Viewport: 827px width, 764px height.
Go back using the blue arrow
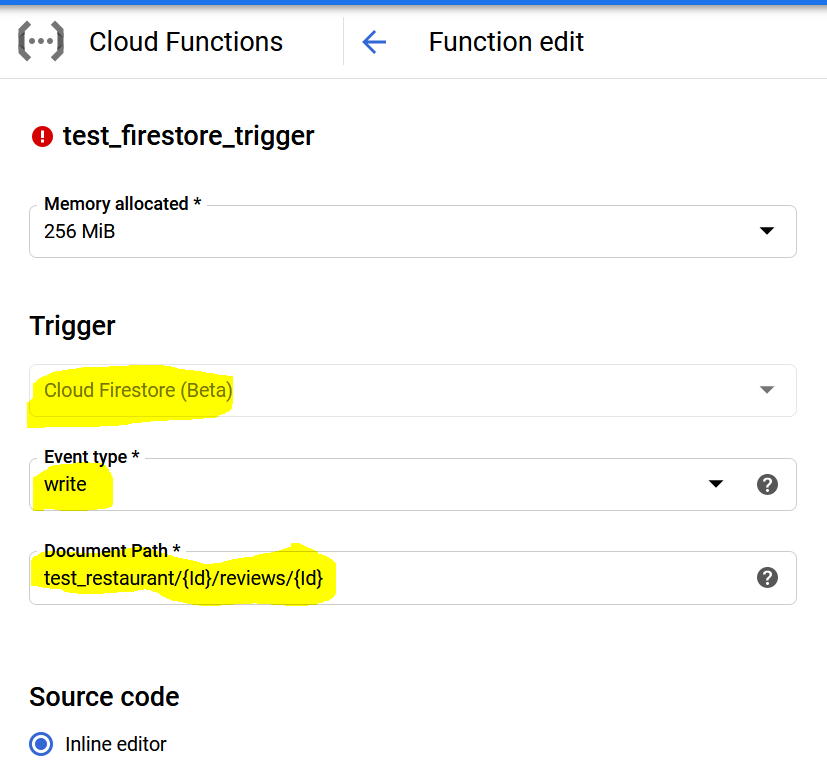click(374, 42)
